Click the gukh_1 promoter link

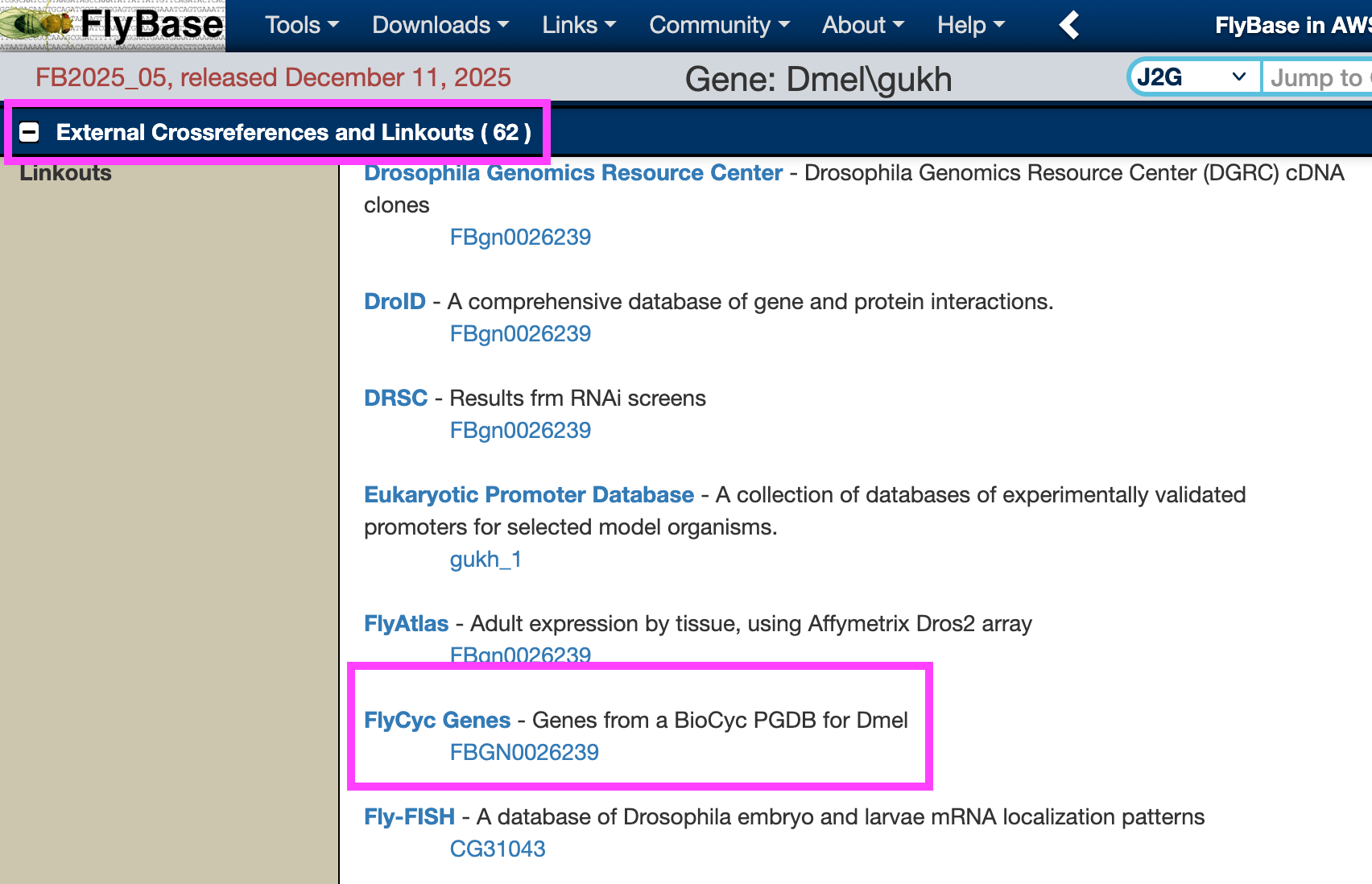tap(486, 560)
